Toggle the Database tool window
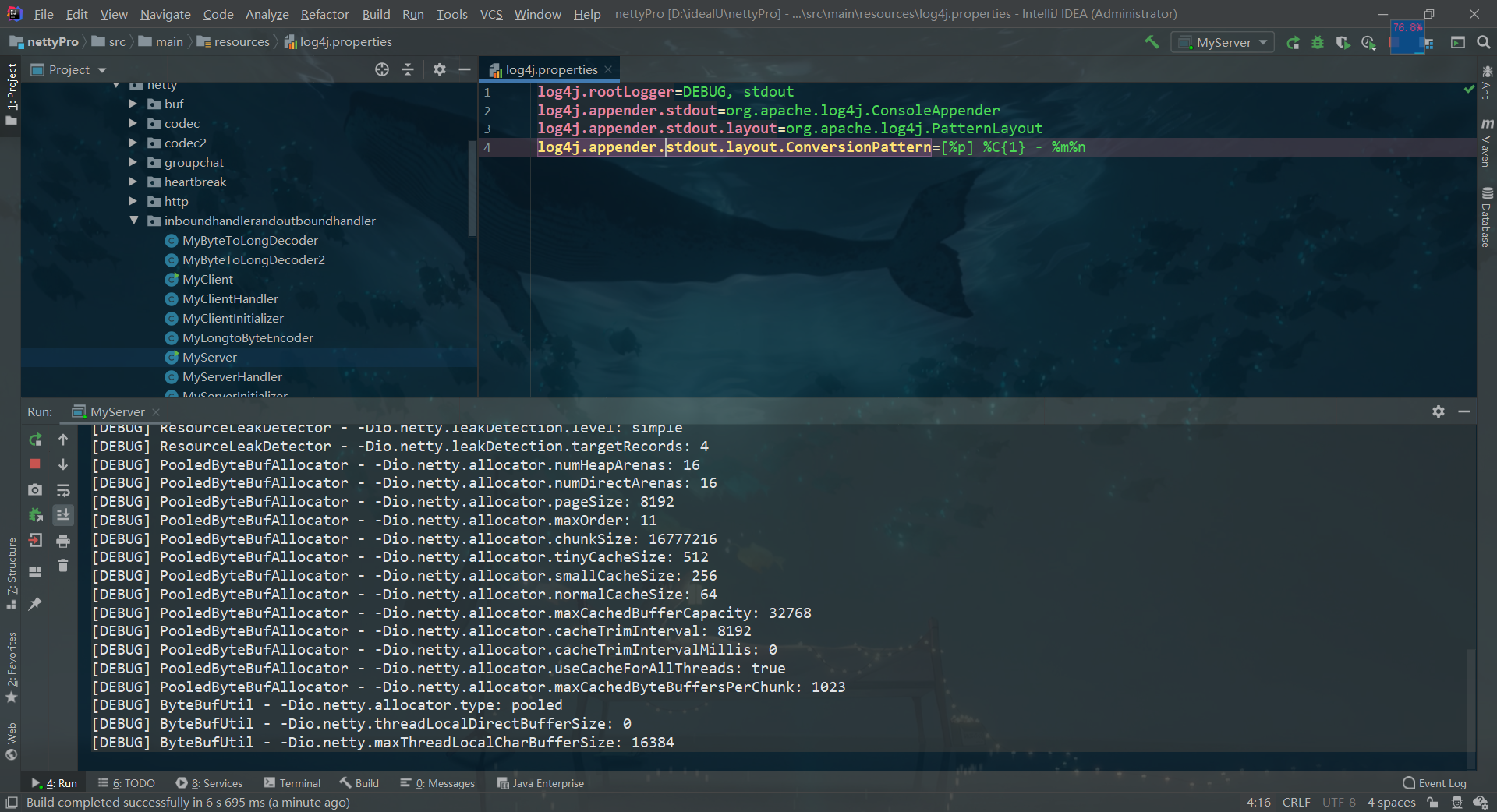1497x812 pixels. 1487,217
